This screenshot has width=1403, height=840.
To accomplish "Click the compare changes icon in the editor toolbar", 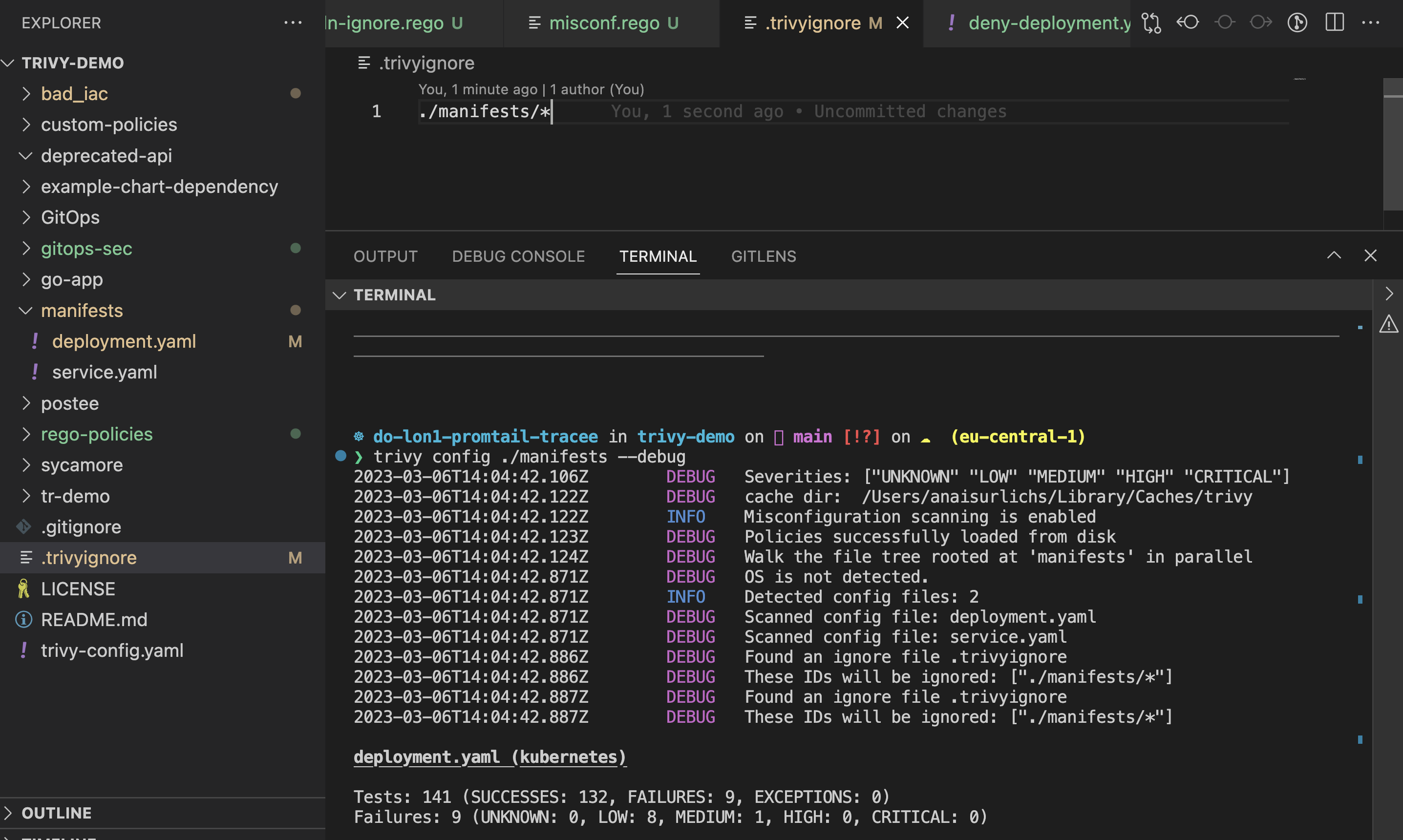I will (x=1151, y=22).
